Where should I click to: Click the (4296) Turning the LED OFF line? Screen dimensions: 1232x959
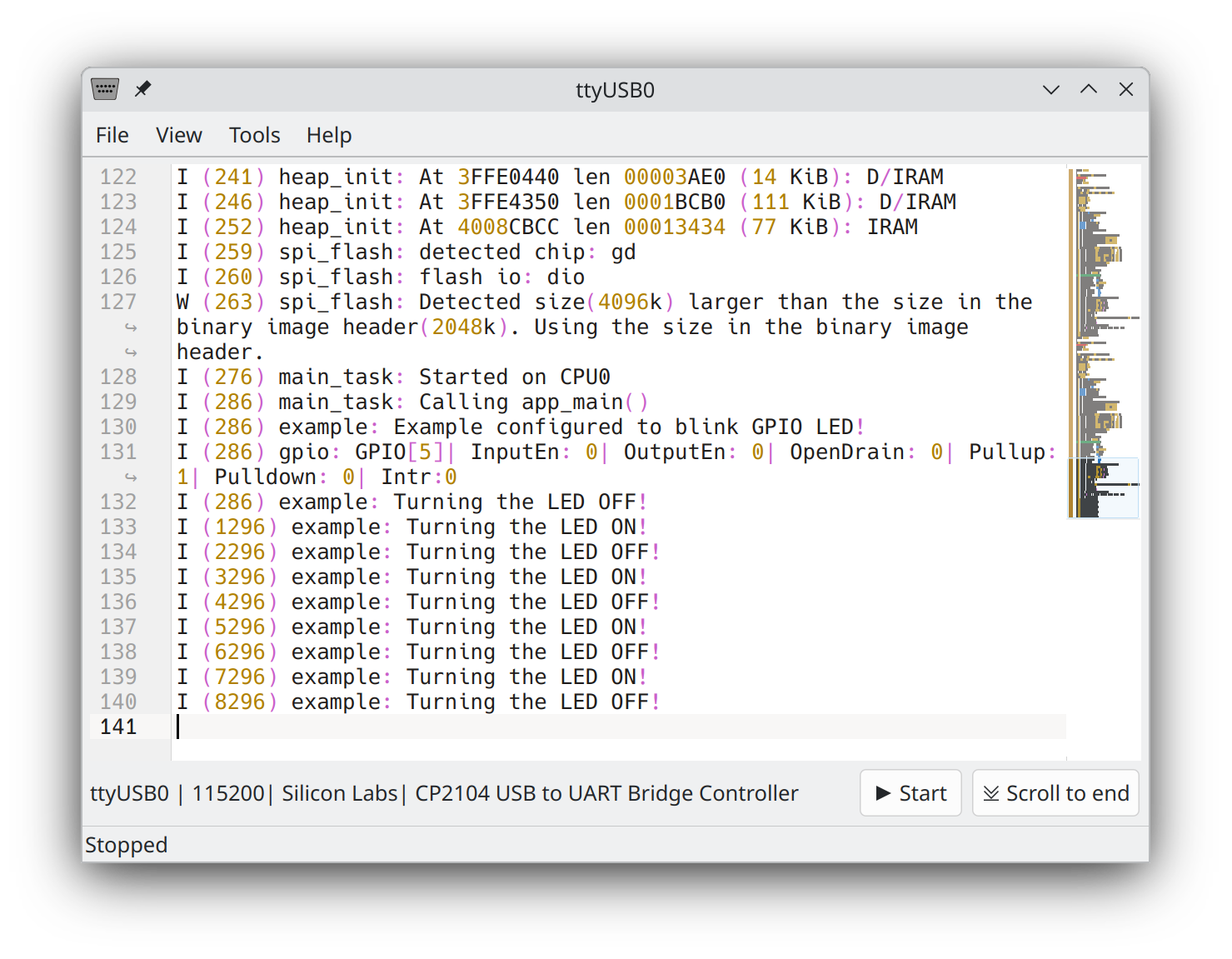pyautogui.click(x=419, y=602)
